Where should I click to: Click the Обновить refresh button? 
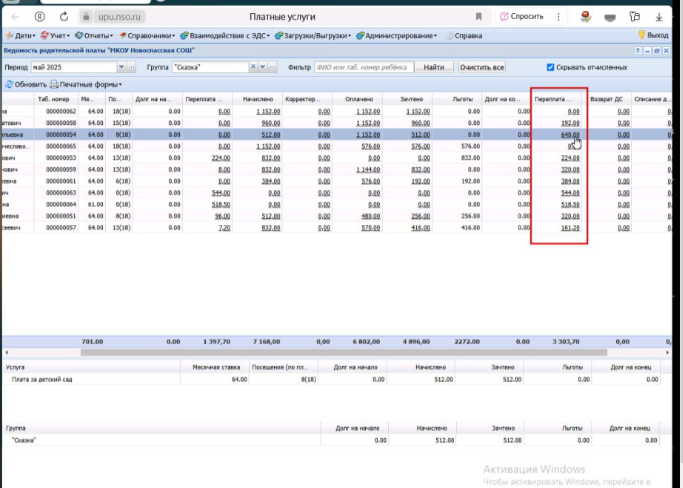point(26,85)
